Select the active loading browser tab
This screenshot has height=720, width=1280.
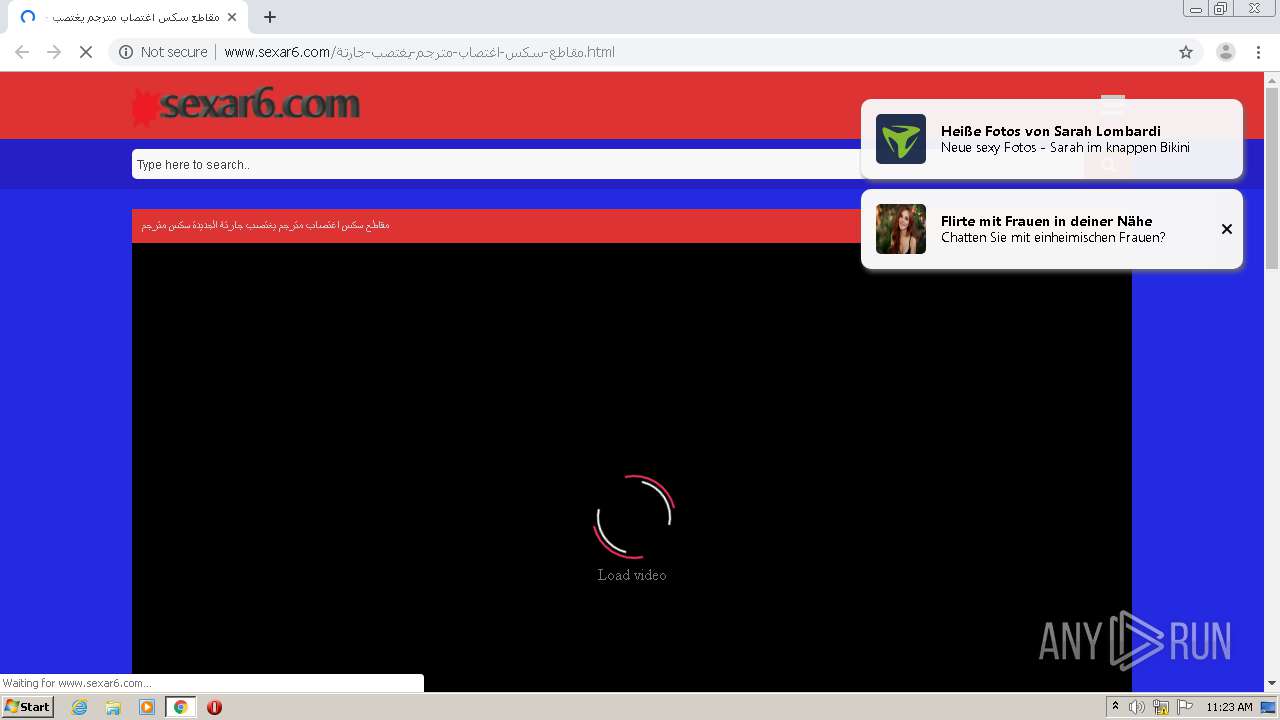128,17
